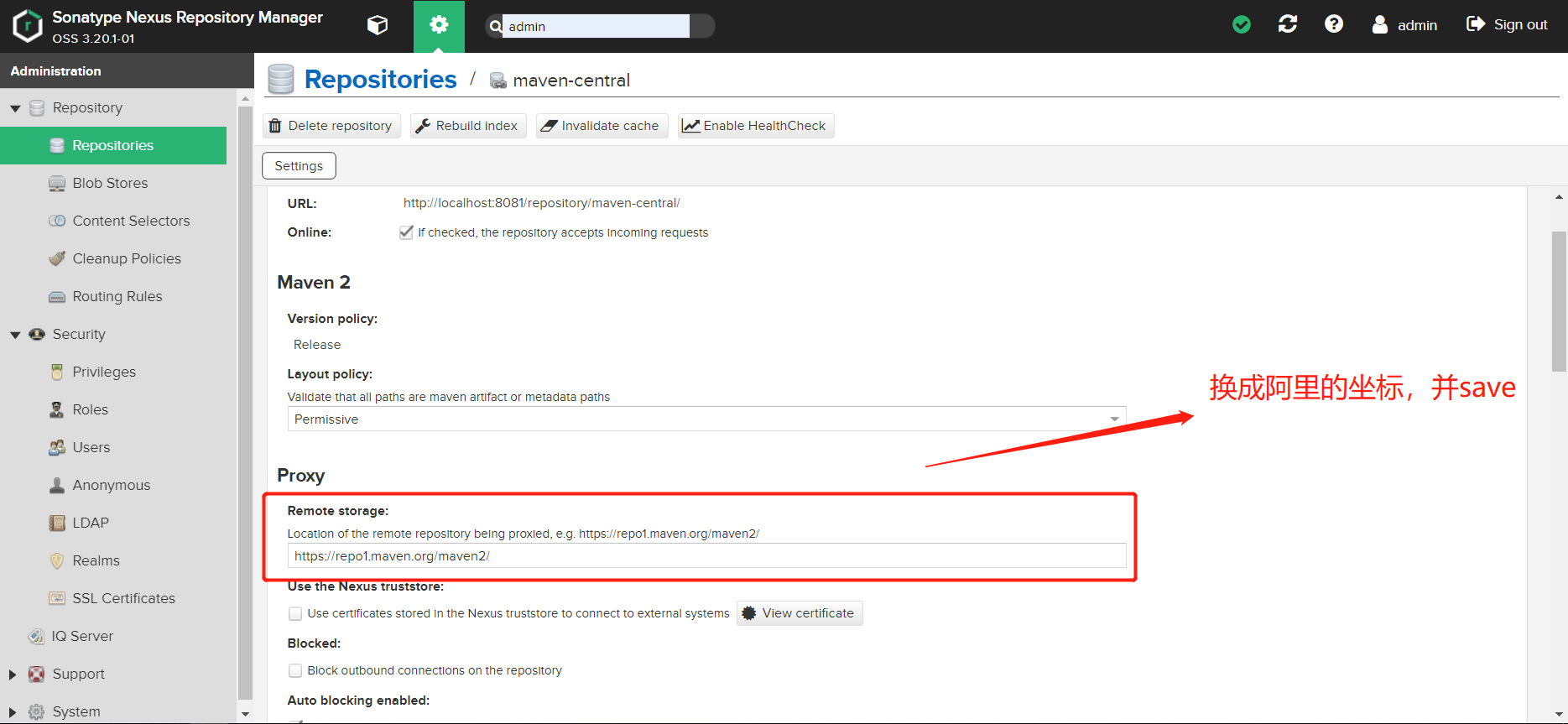Open LDAP in the sidebar
1568x724 pixels.
91,523
